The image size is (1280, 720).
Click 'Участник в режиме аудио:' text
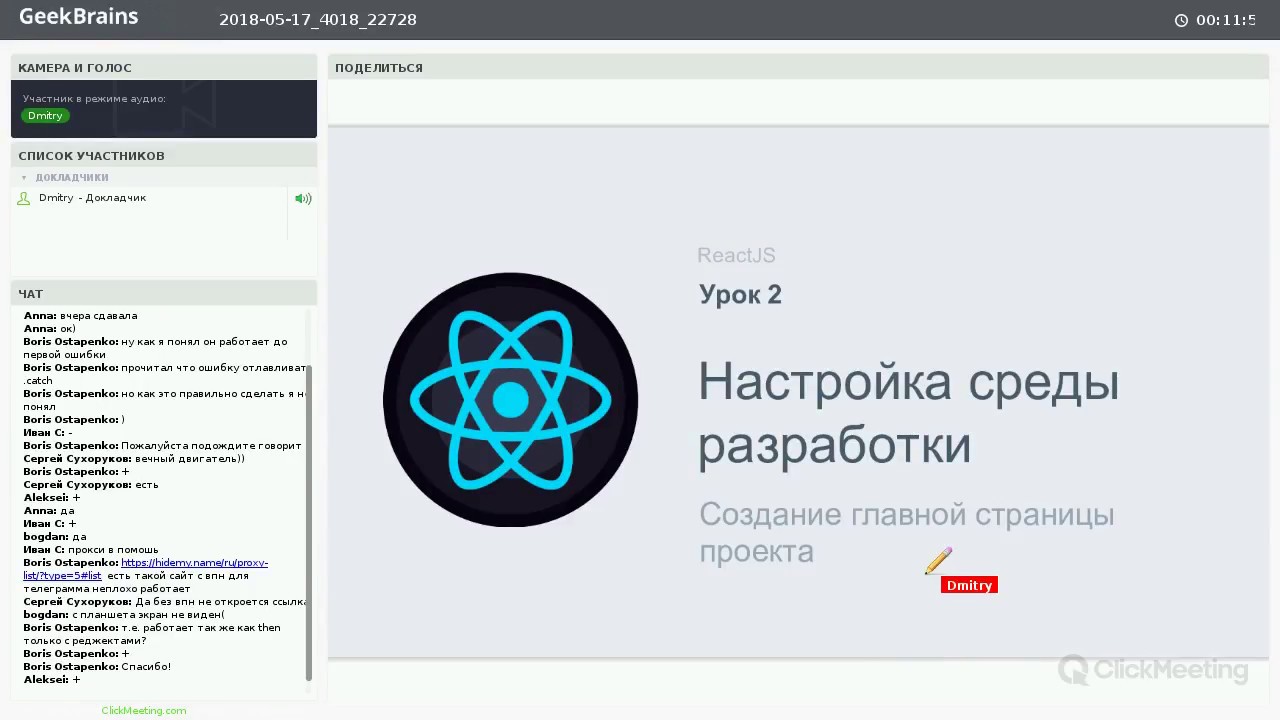pyautogui.click(x=94, y=99)
